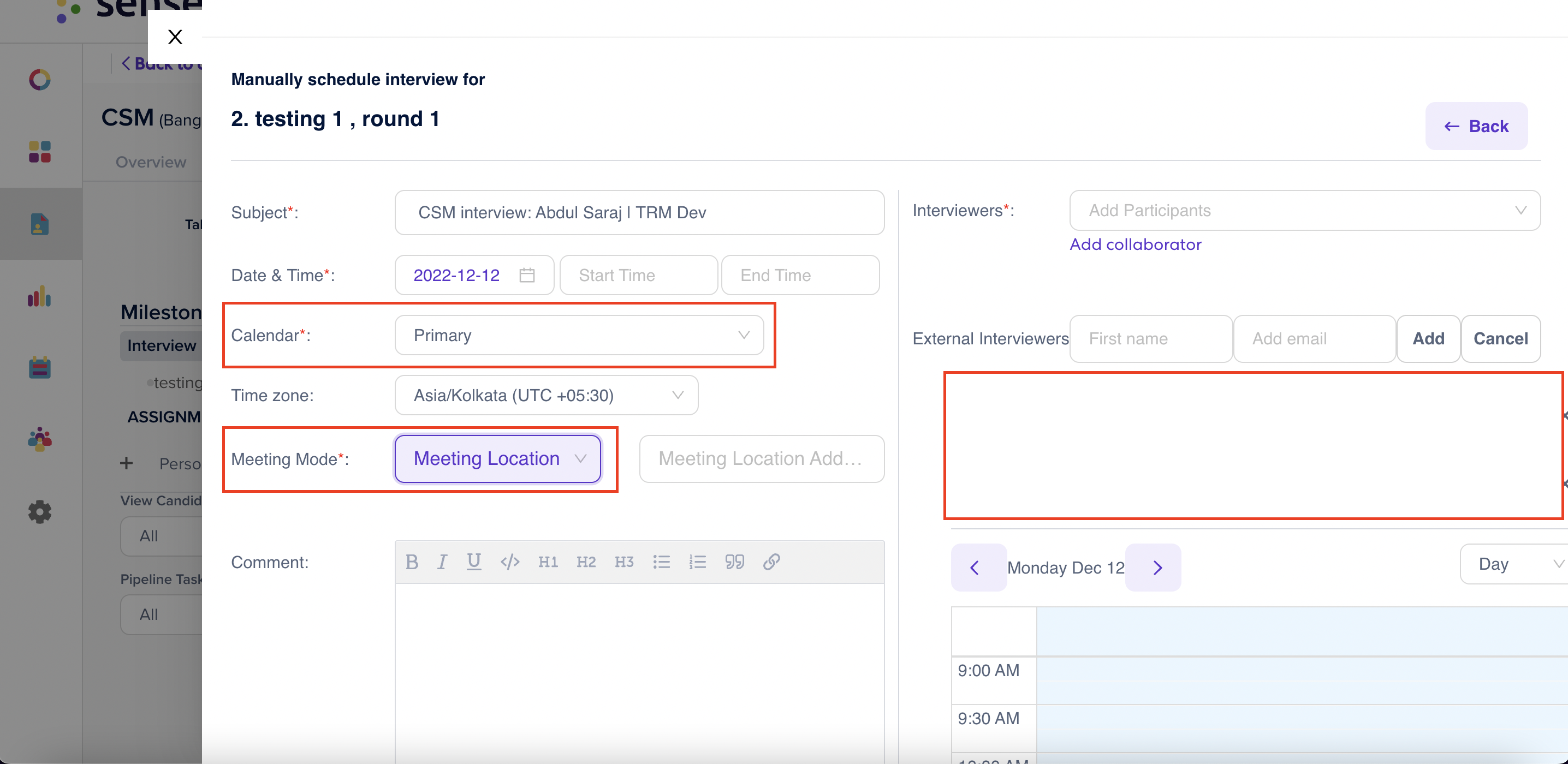Set the End Time field
The width and height of the screenshot is (1568, 764).
click(800, 275)
